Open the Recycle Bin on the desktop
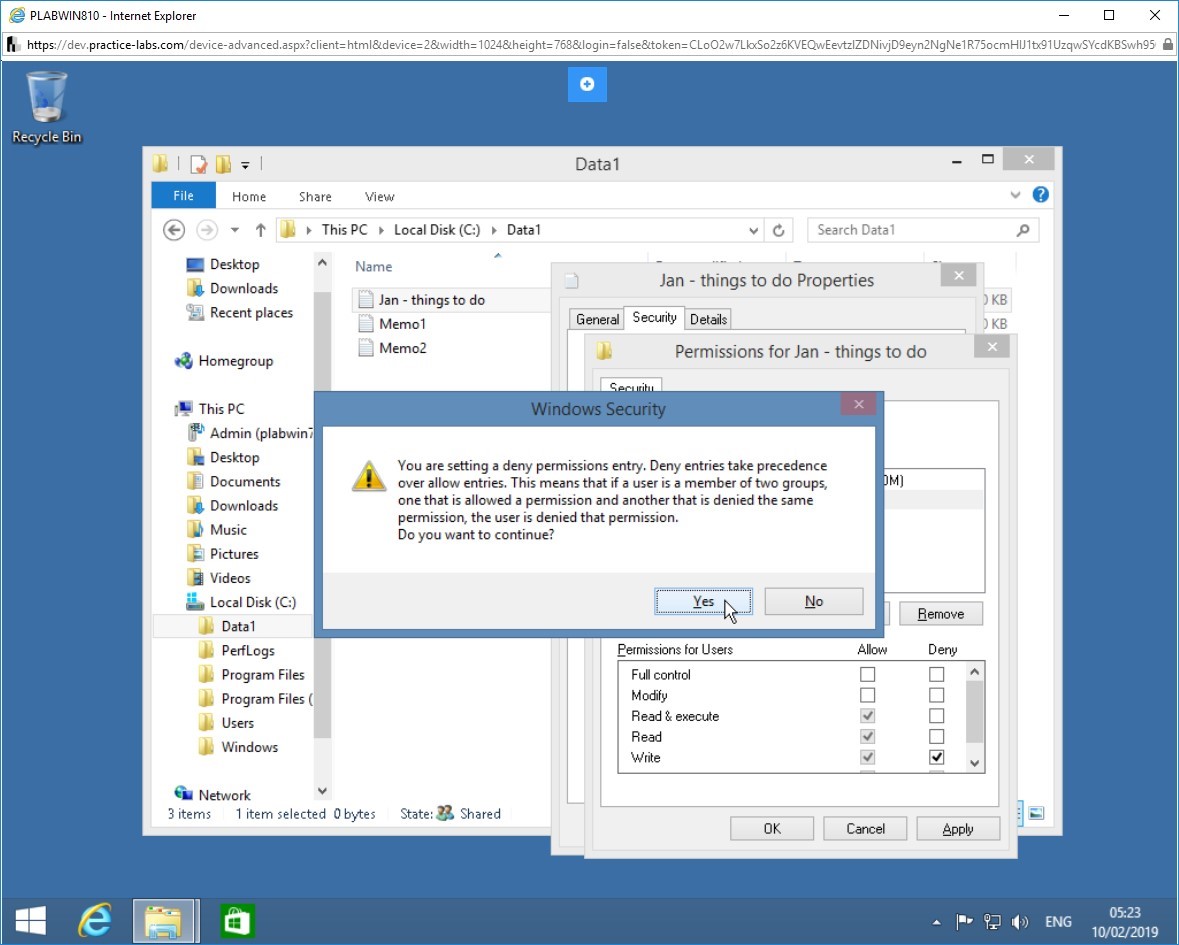Screen dimensions: 1179x945 coord(47,108)
